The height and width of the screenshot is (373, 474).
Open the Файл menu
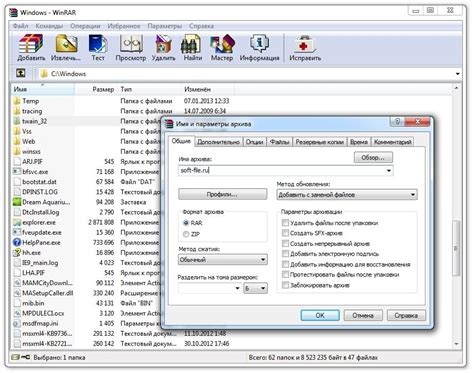tap(20, 26)
